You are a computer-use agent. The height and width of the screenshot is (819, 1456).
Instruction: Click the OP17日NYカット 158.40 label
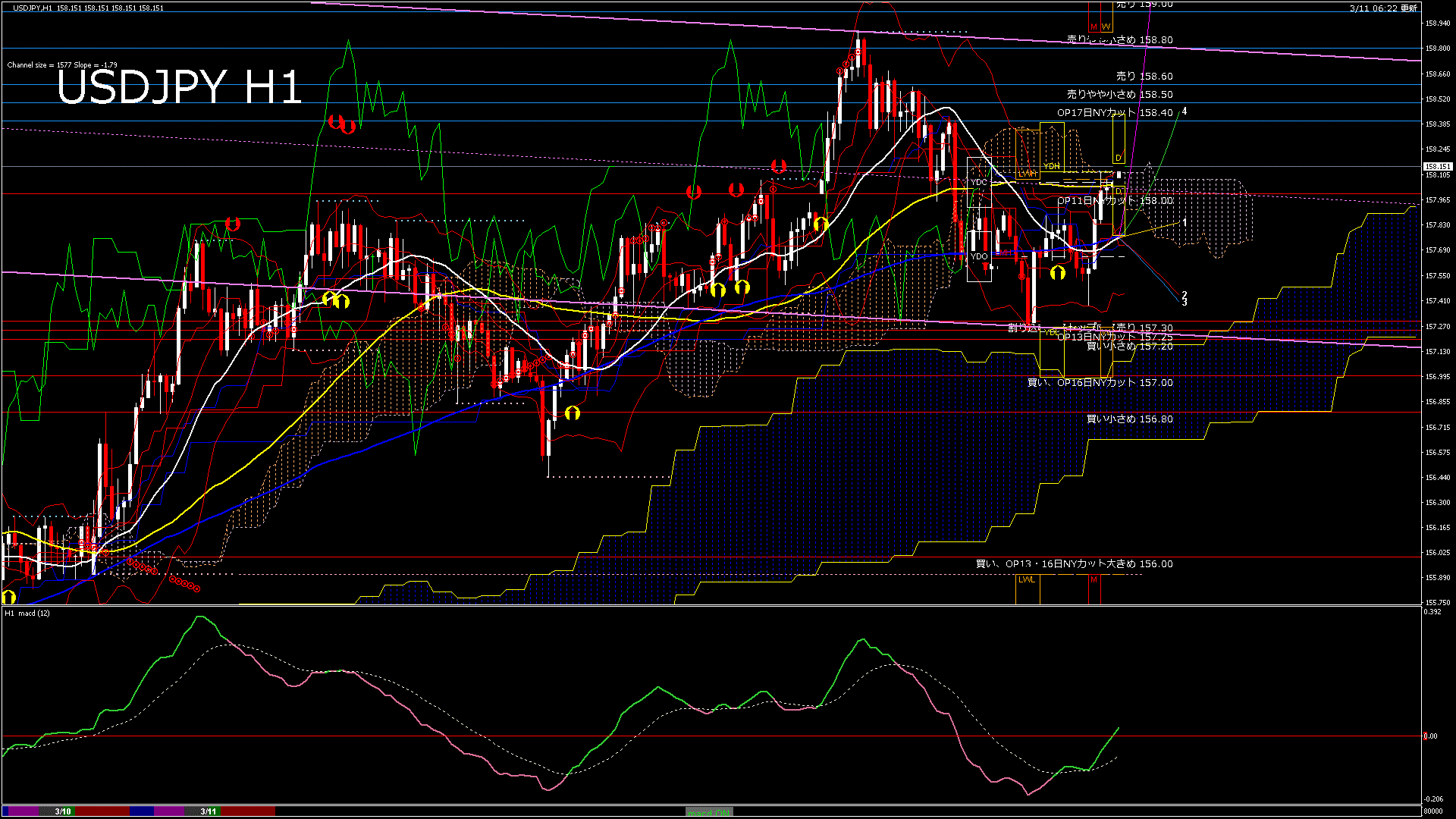tap(1115, 113)
